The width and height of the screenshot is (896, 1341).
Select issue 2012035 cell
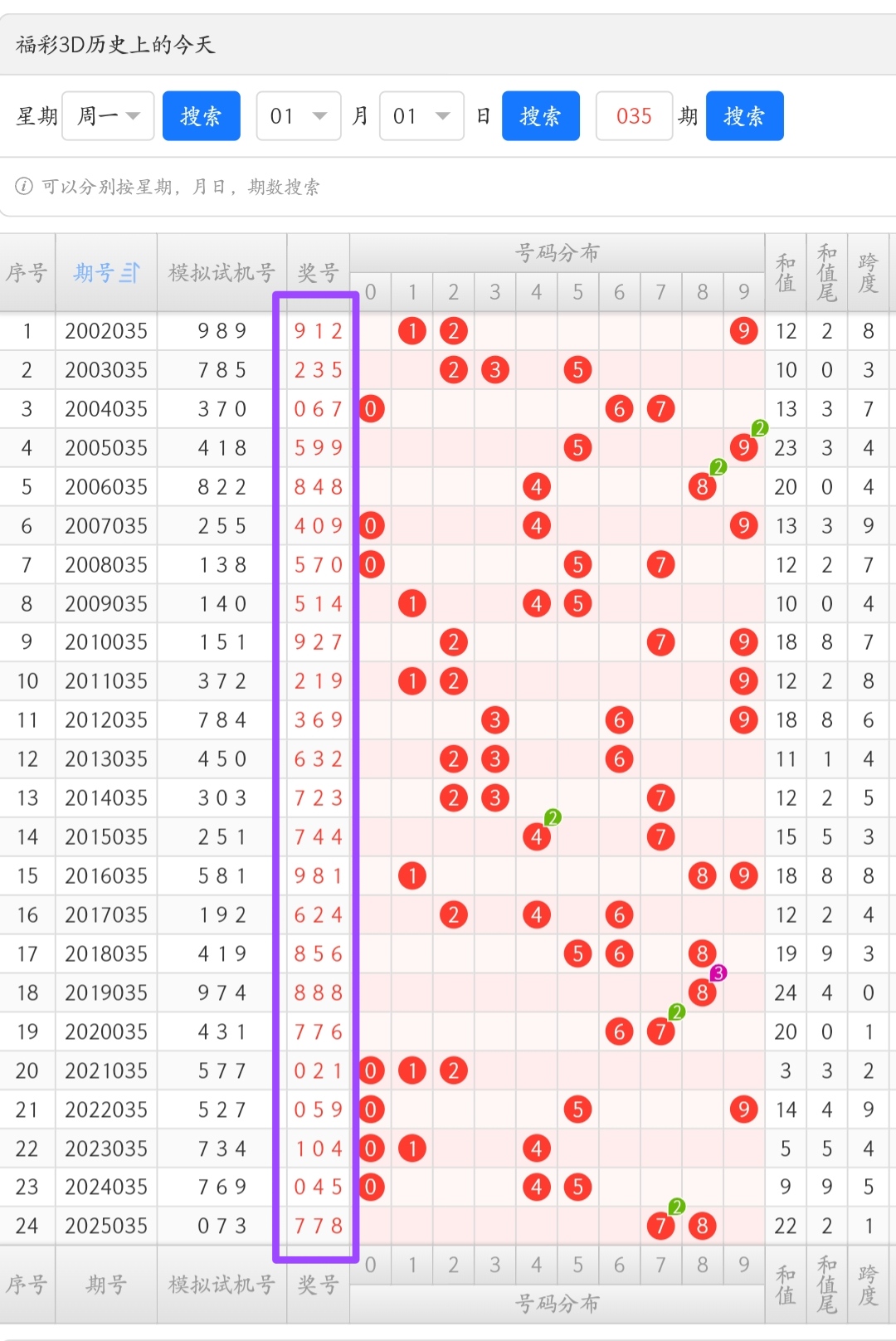[x=106, y=720]
